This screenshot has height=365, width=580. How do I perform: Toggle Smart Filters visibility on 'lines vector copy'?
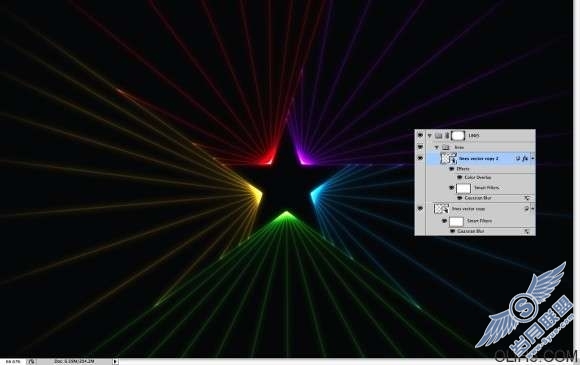point(445,221)
